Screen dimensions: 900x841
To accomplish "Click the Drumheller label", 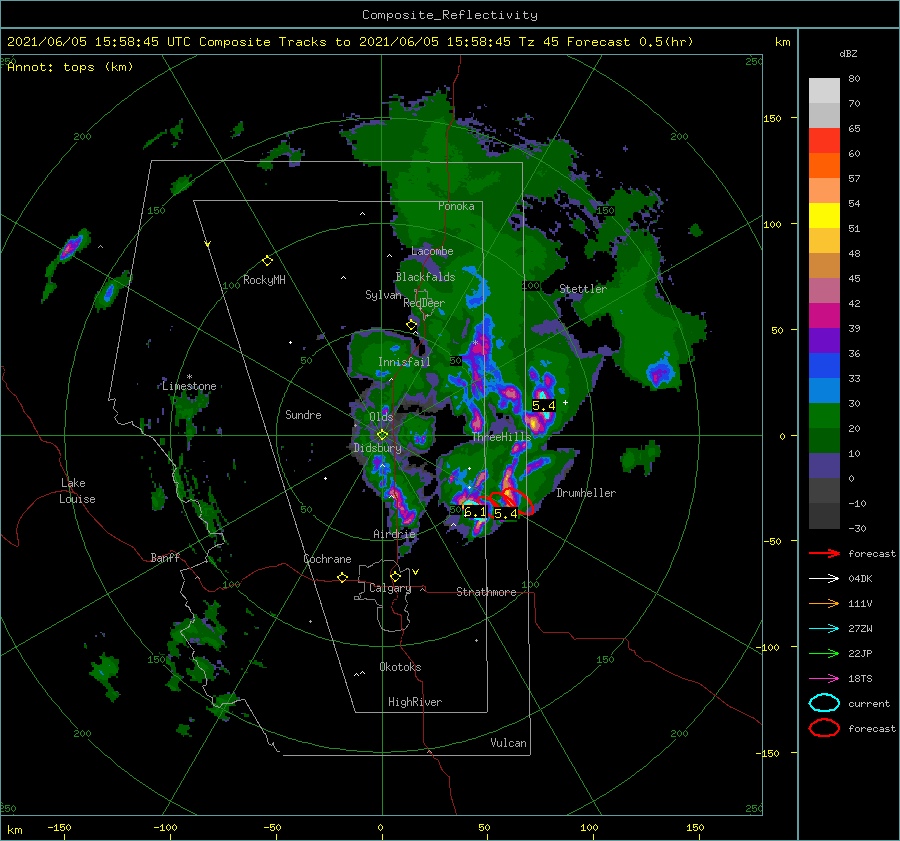I will [x=586, y=493].
